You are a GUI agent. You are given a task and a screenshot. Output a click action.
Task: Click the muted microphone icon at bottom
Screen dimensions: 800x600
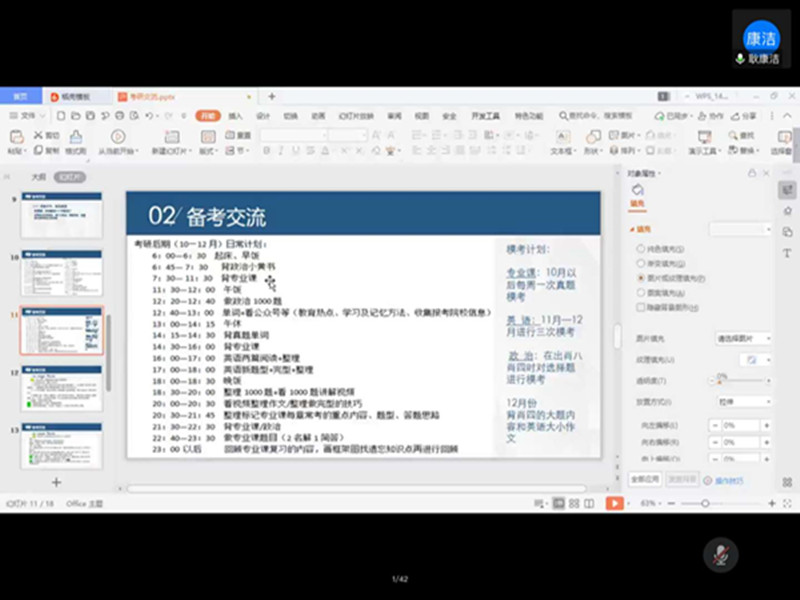tap(718, 553)
